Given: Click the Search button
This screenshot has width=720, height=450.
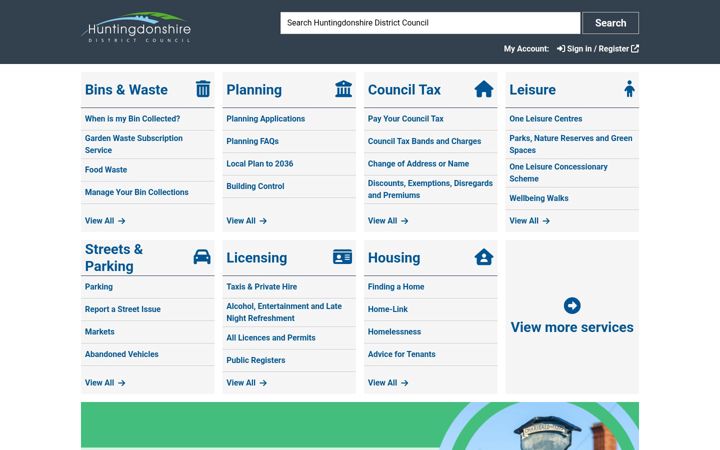Looking at the screenshot, I should (611, 23).
